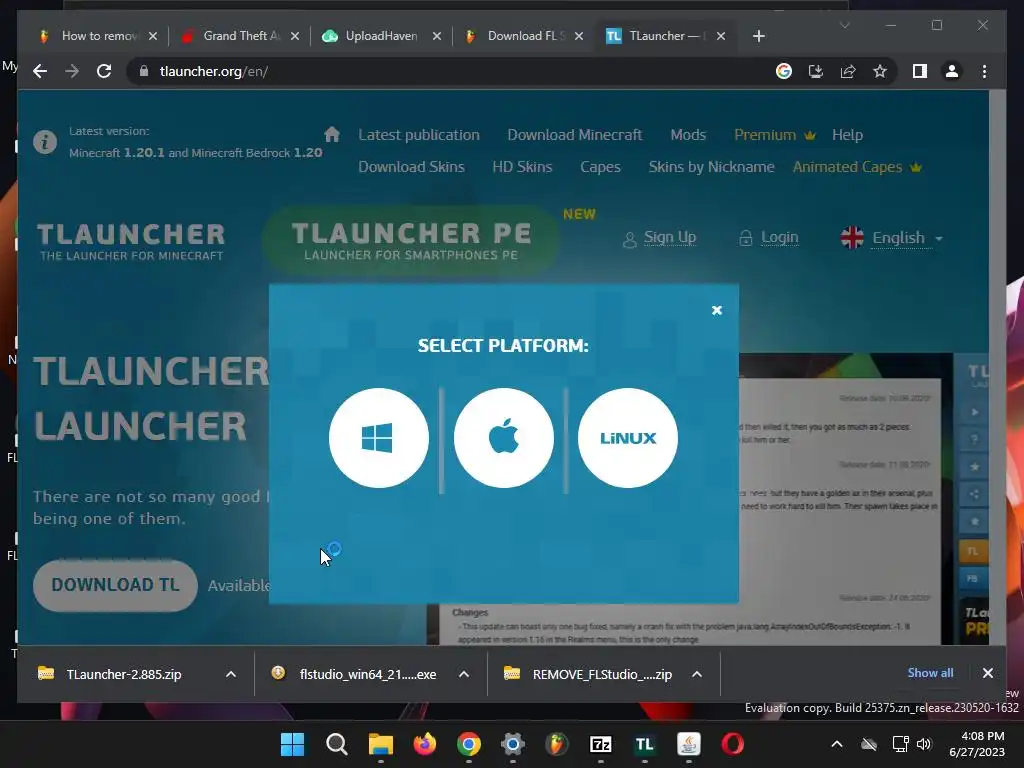
Task: Open the Chrome profile icon
Action: pos(952,71)
